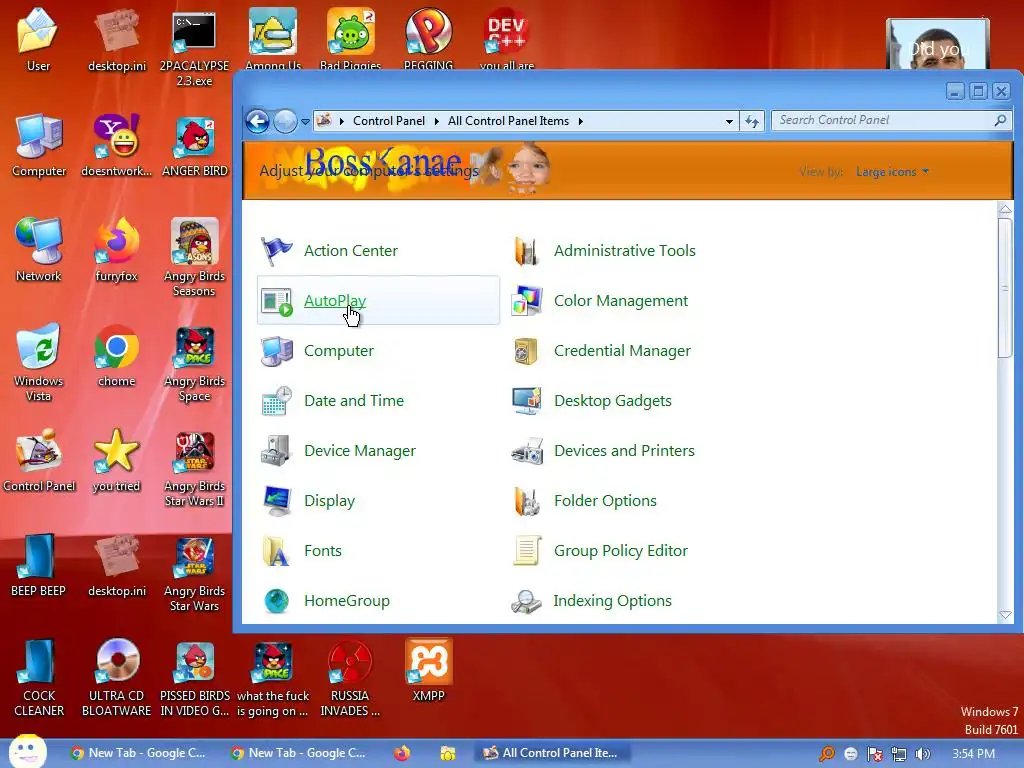Viewport: 1024px width, 768px height.
Task: Open the AutoPlay icon
Action: (x=277, y=301)
